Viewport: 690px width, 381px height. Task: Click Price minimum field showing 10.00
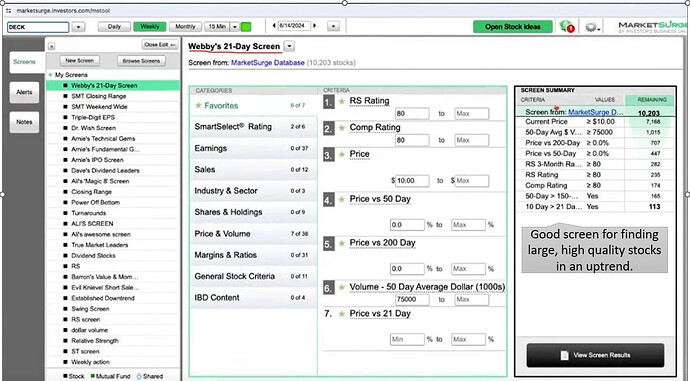pyautogui.click(x=412, y=181)
